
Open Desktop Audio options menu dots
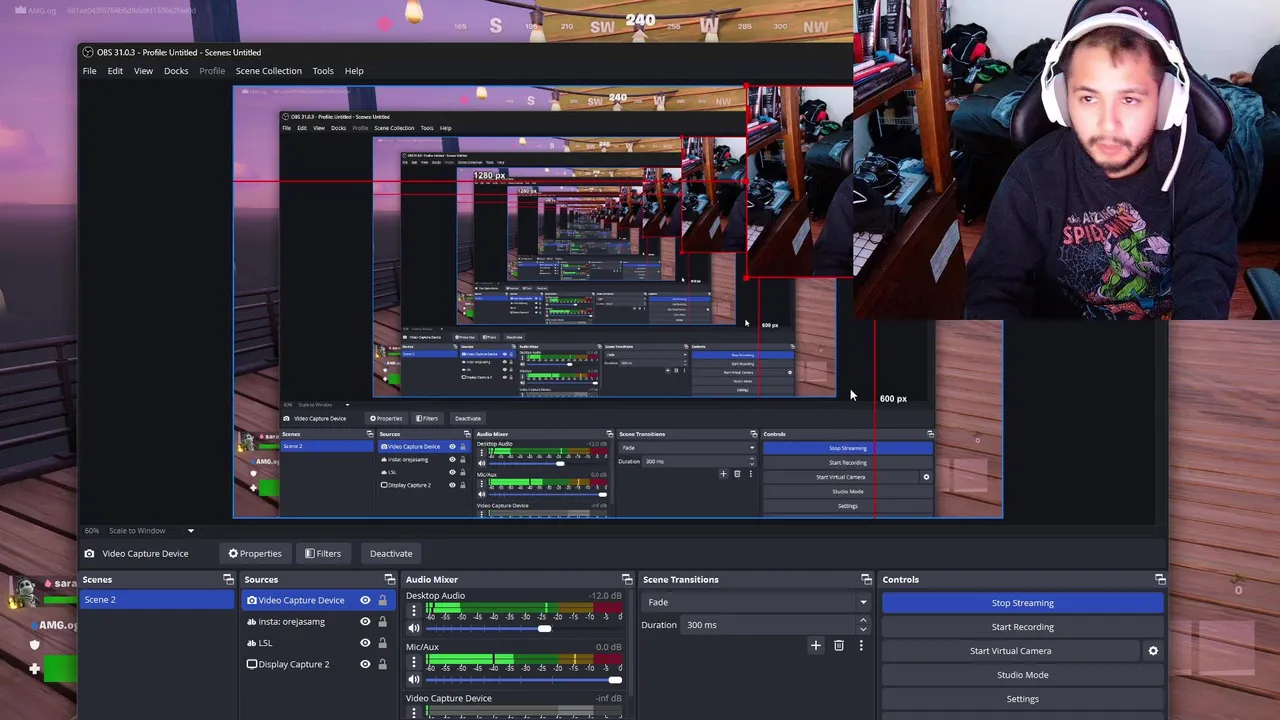tap(414, 610)
